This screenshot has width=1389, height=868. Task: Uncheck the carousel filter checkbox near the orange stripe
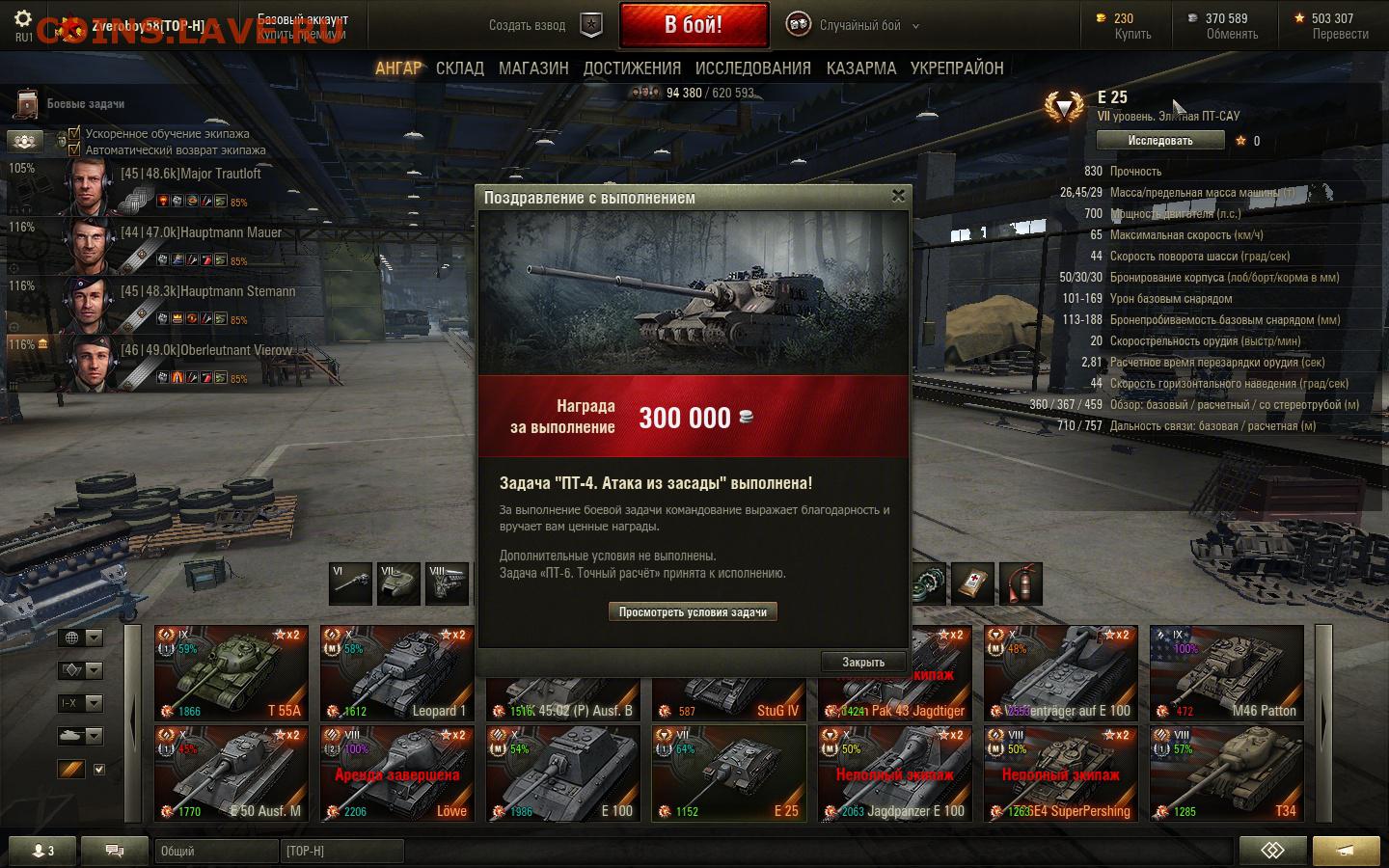[98, 769]
